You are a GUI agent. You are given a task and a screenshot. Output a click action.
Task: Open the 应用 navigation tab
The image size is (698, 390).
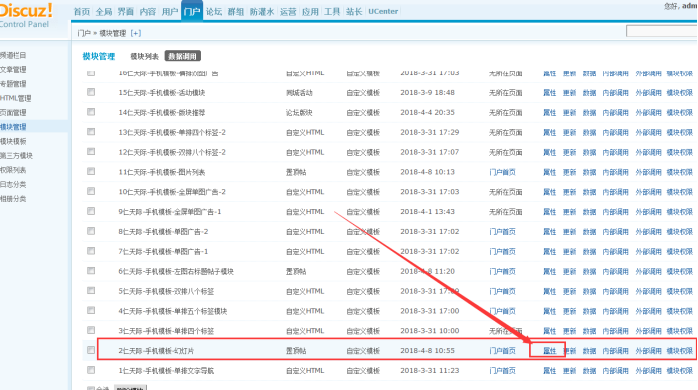coord(310,12)
